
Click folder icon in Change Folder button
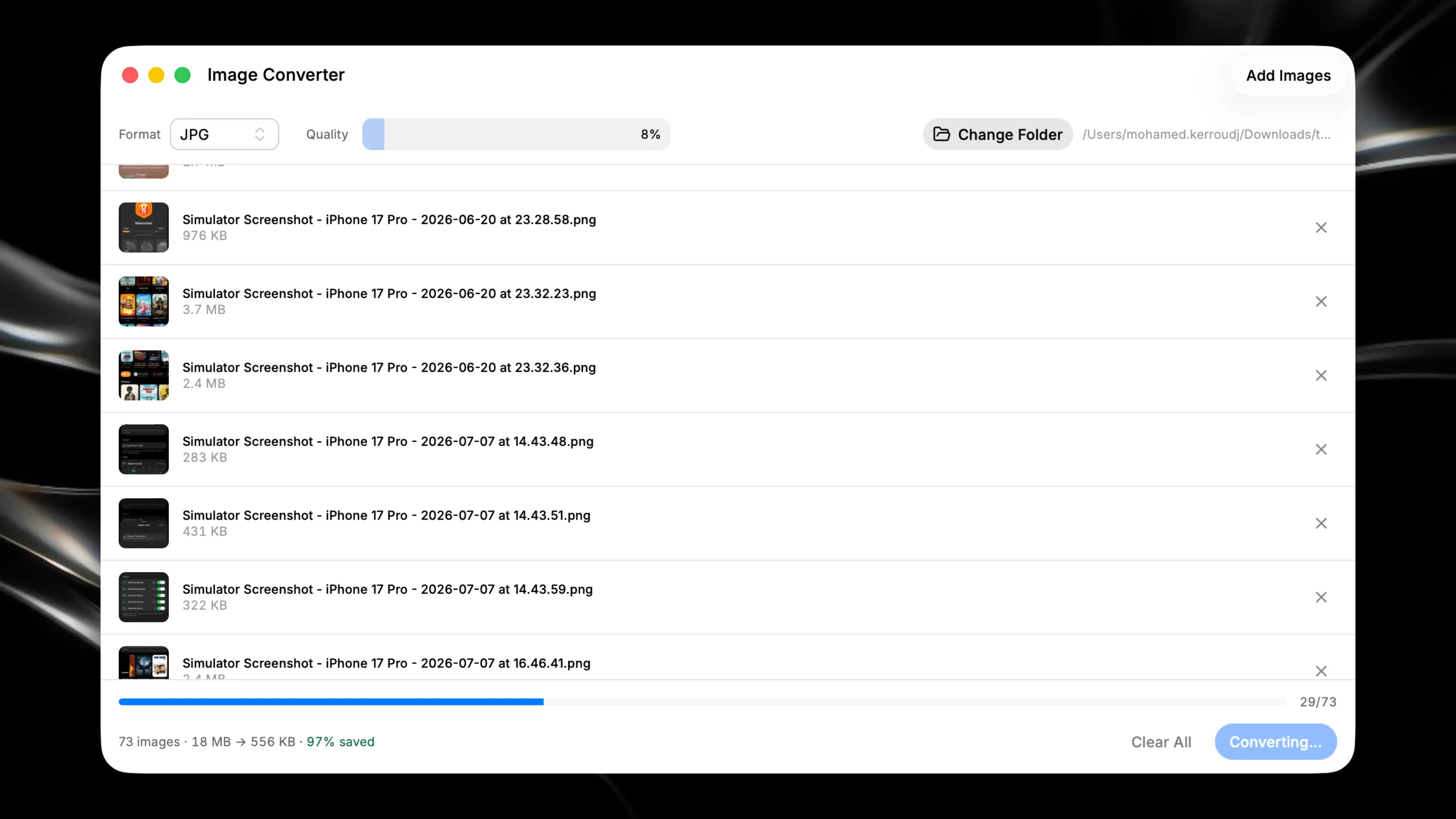pyautogui.click(x=941, y=134)
